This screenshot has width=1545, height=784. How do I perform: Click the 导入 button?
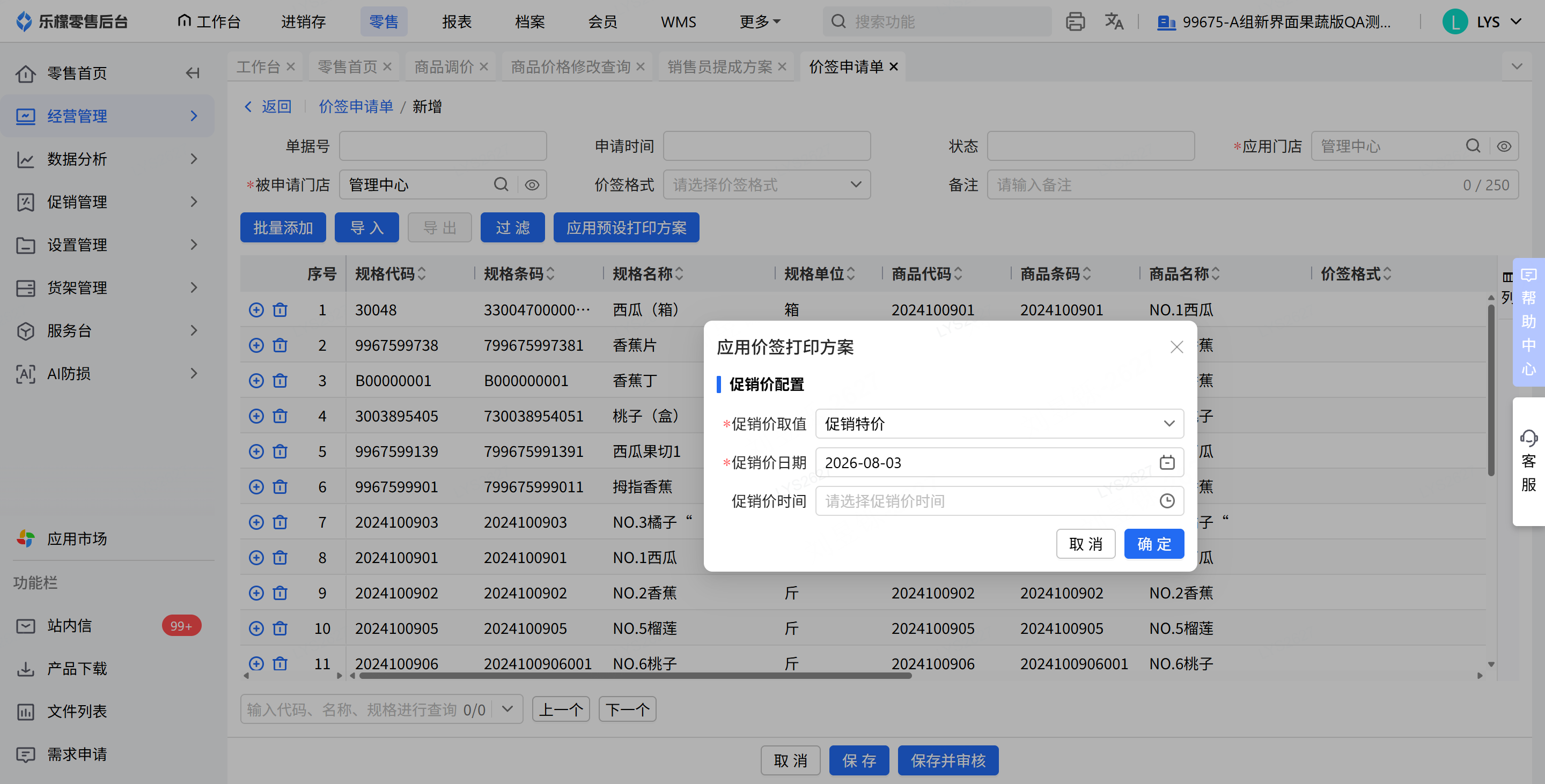click(366, 228)
